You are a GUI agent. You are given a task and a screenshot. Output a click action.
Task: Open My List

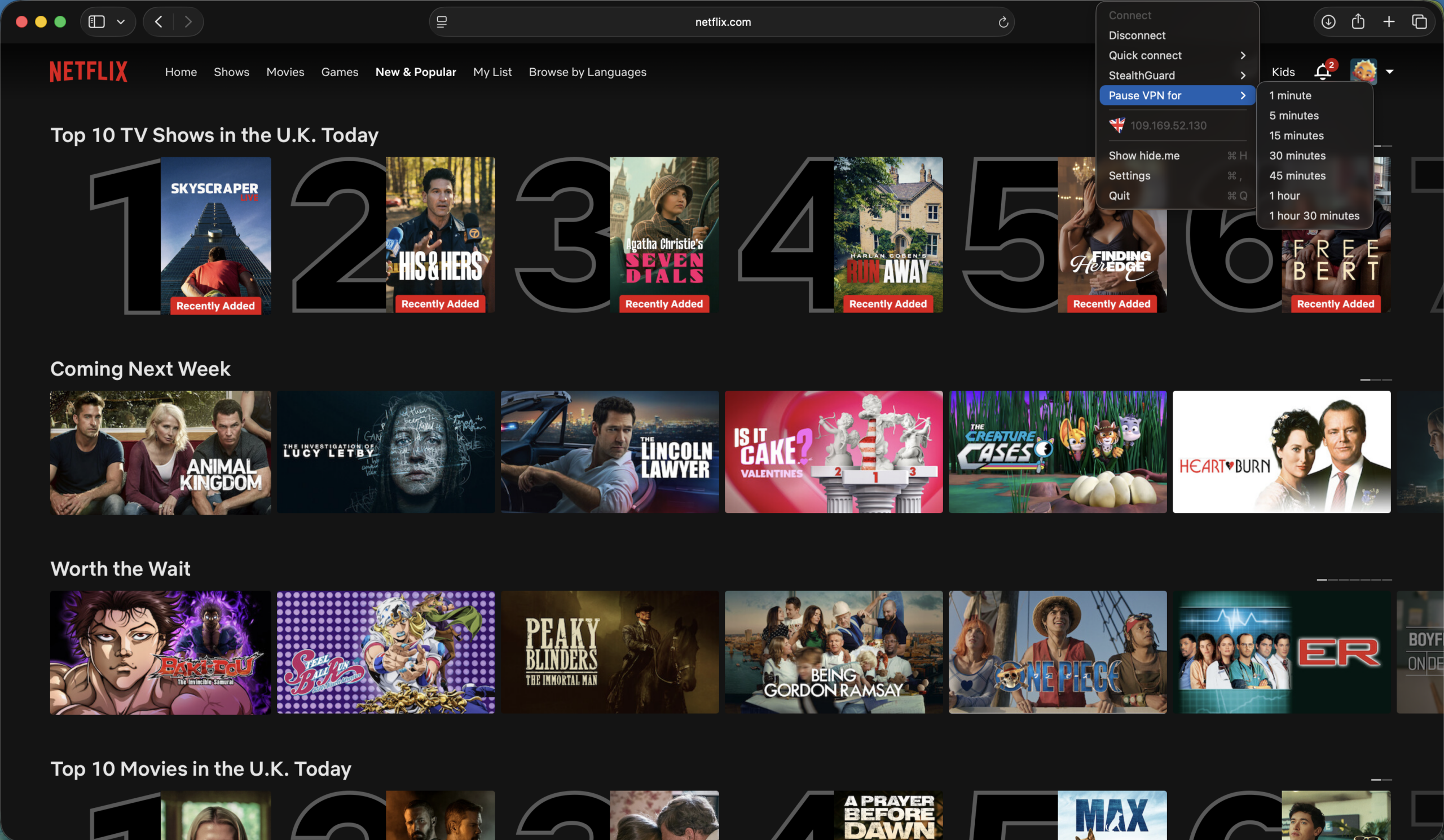[x=493, y=72]
